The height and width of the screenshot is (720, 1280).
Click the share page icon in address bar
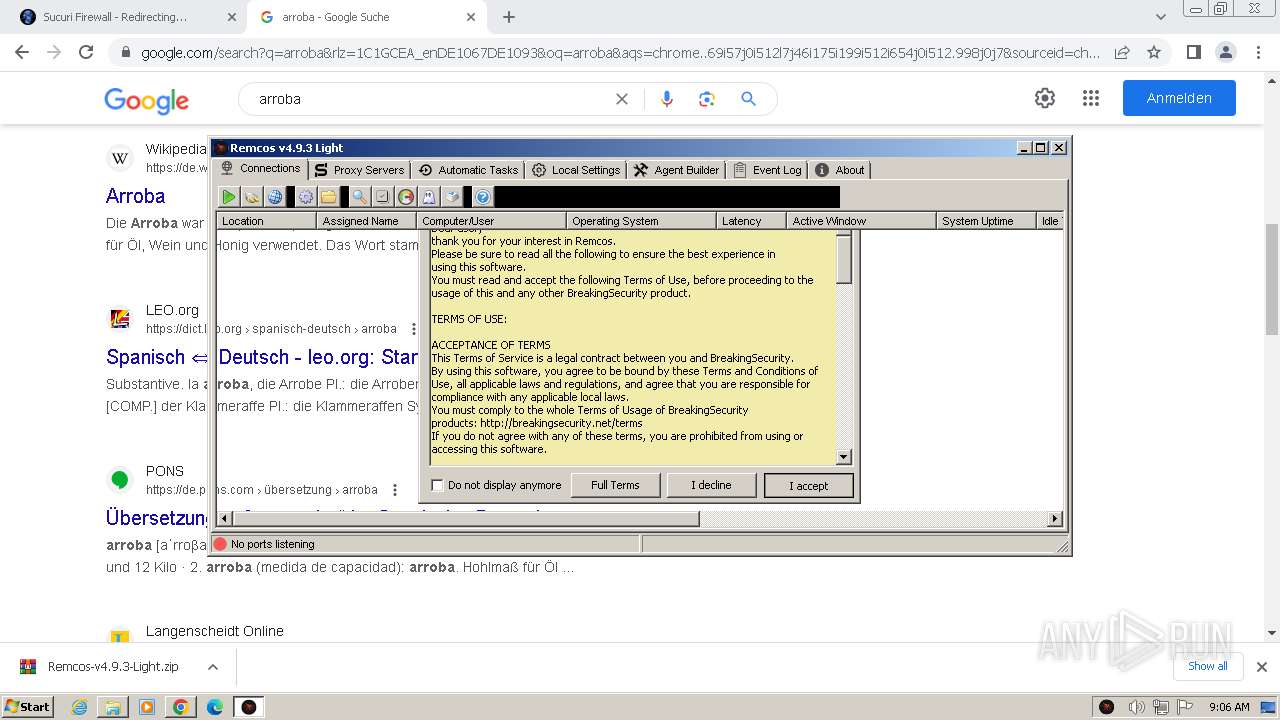(x=1122, y=52)
